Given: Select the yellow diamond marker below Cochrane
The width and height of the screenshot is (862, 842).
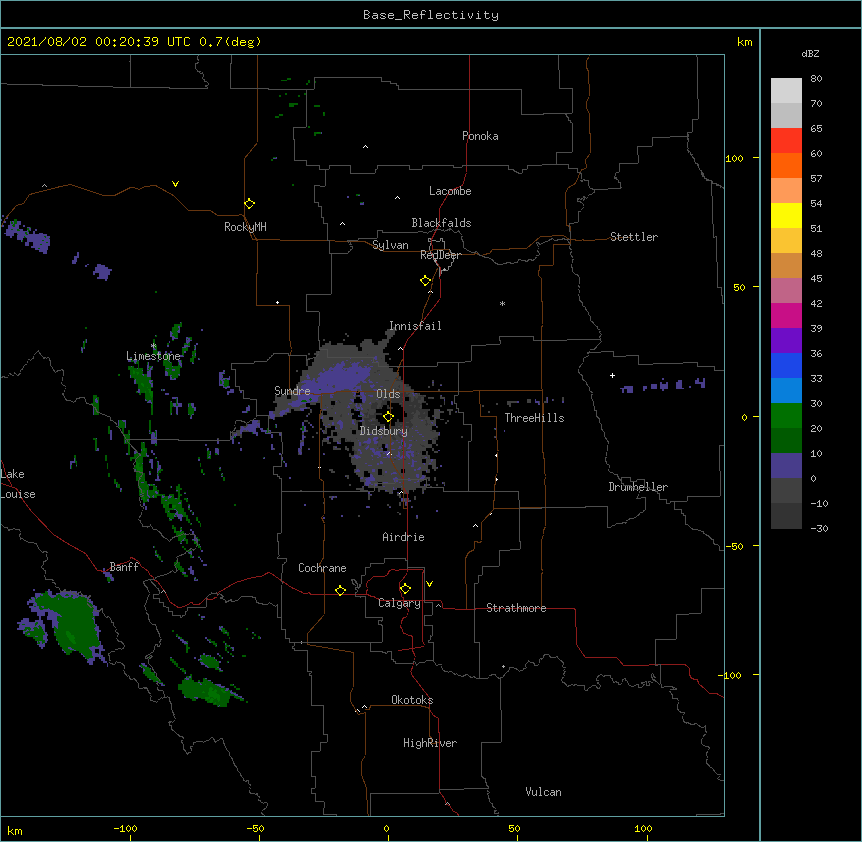Looking at the screenshot, I should [340, 590].
